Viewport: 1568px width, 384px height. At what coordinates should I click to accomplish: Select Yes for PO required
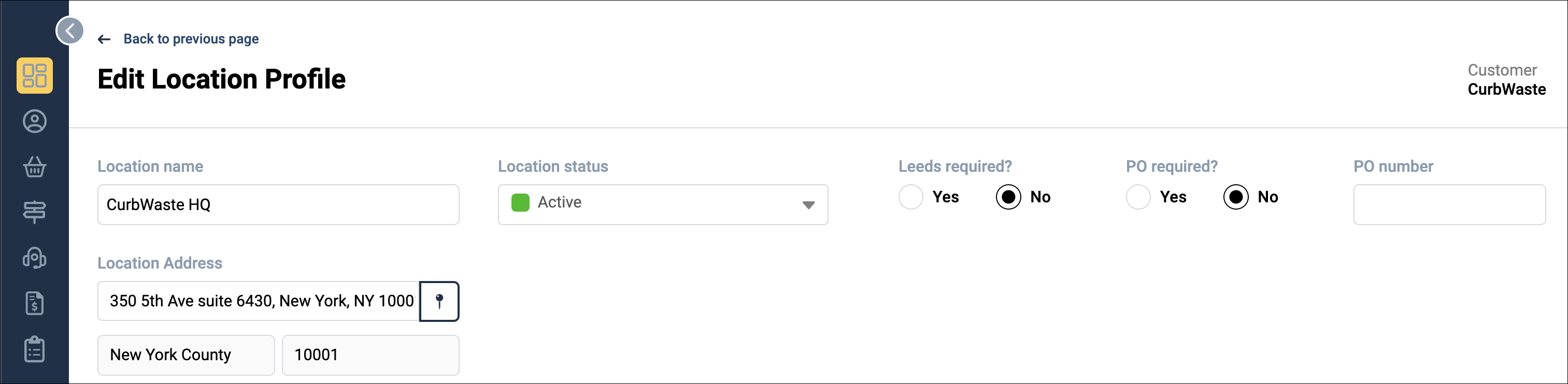[1138, 198]
